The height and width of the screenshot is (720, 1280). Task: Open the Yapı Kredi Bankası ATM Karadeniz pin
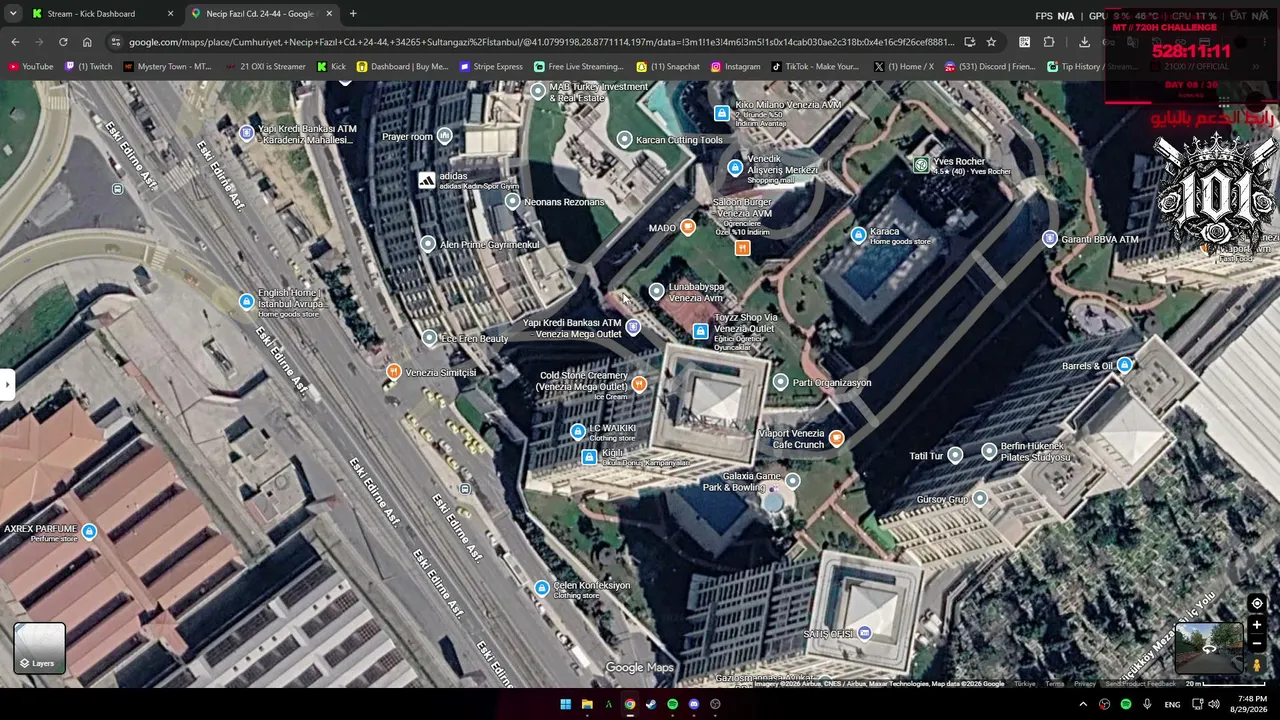(x=246, y=132)
